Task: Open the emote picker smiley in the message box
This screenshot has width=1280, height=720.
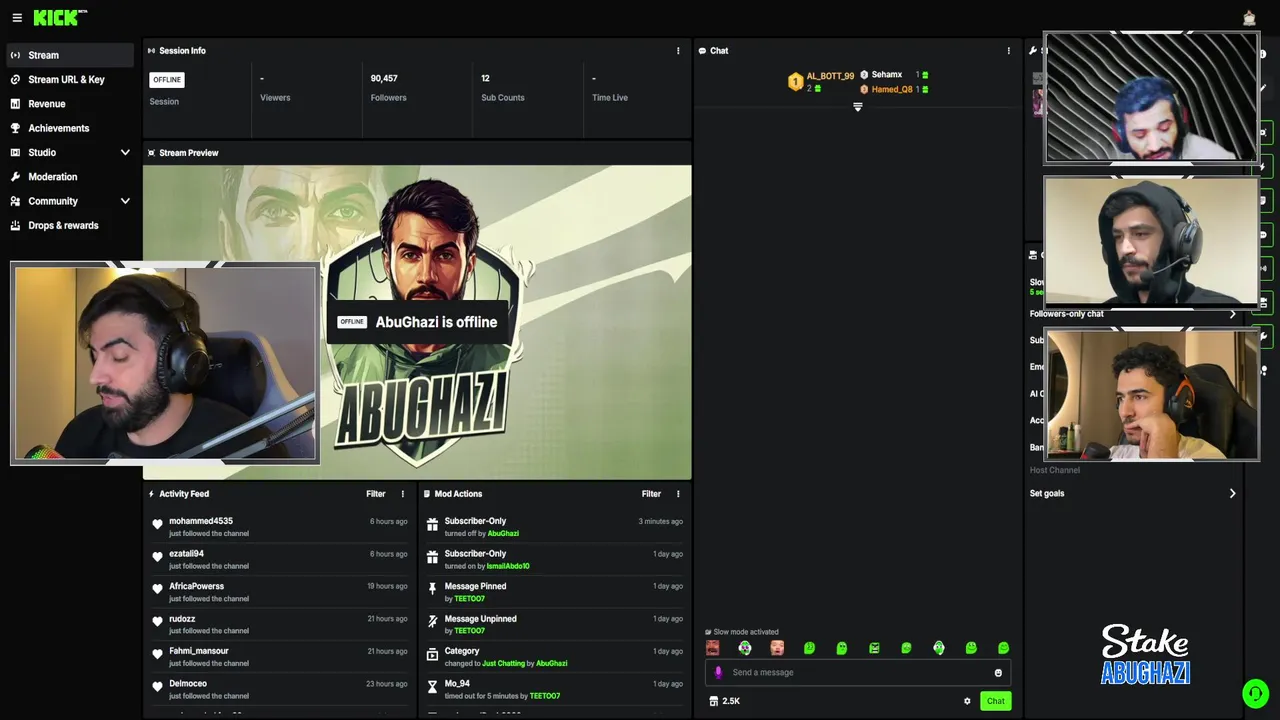Action: click(x=998, y=673)
